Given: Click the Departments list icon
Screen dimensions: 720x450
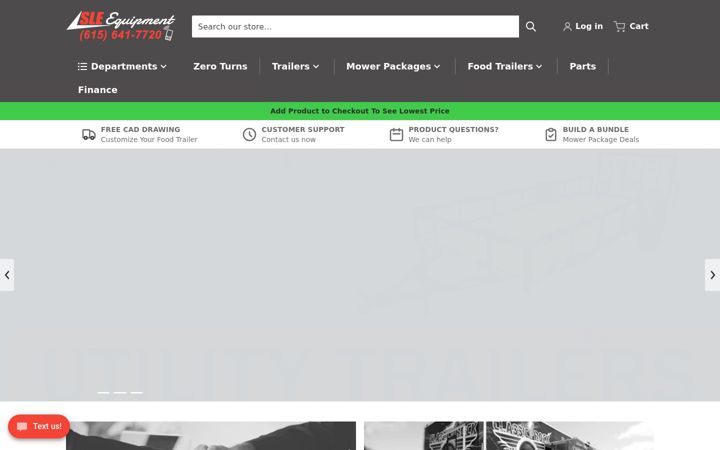Looking at the screenshot, I should (82, 67).
